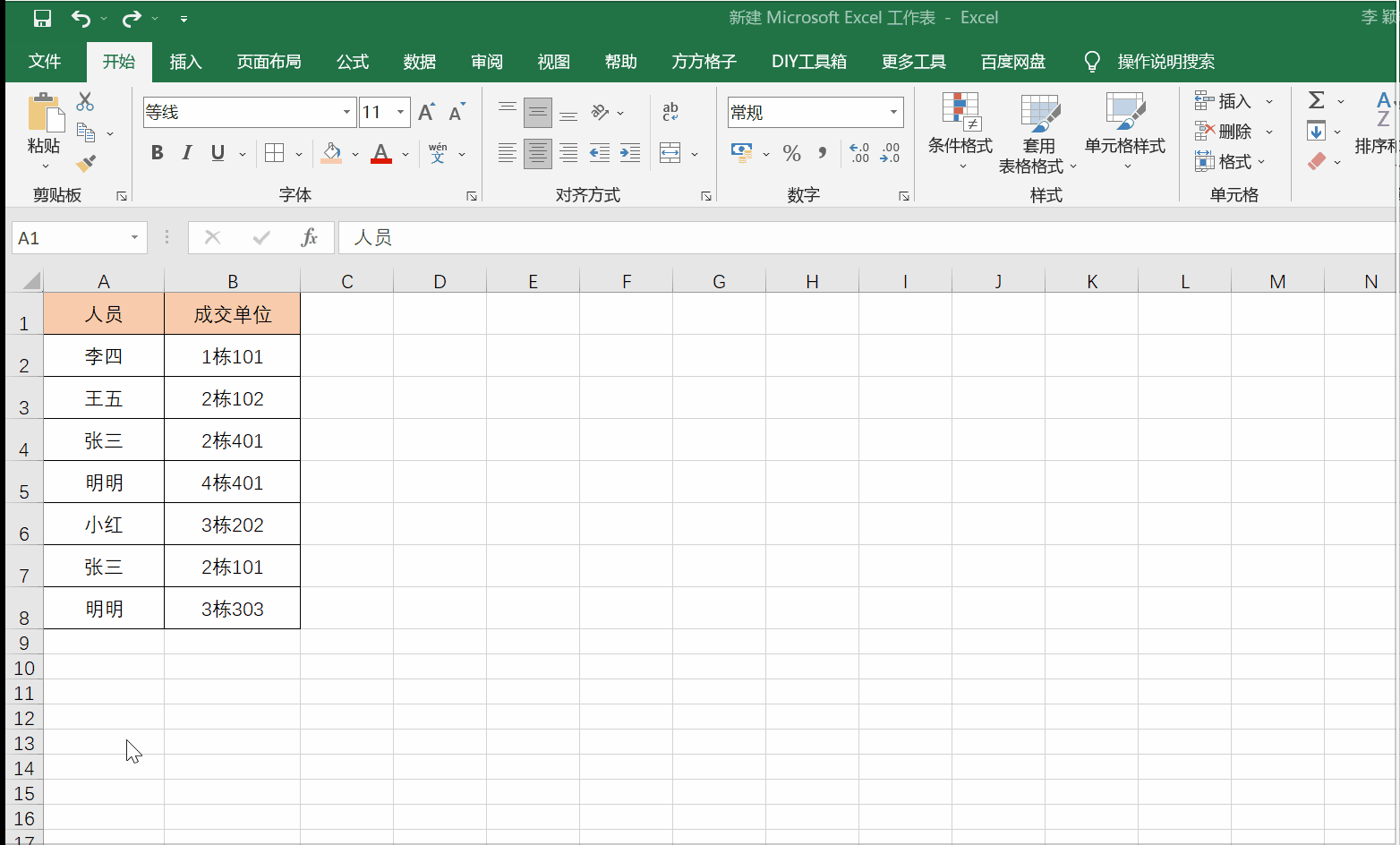This screenshot has width=1400, height=845.
Task: Toggle Bold formatting
Action: click(x=157, y=153)
